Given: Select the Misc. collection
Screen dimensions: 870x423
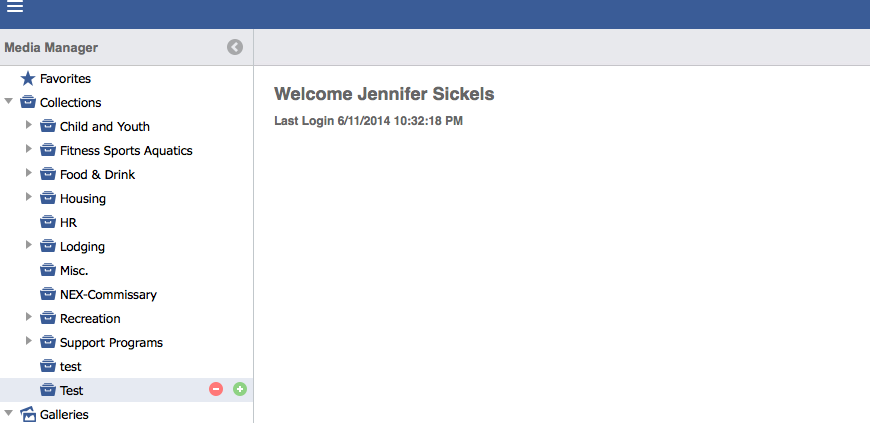Looking at the screenshot, I should pos(74,270).
